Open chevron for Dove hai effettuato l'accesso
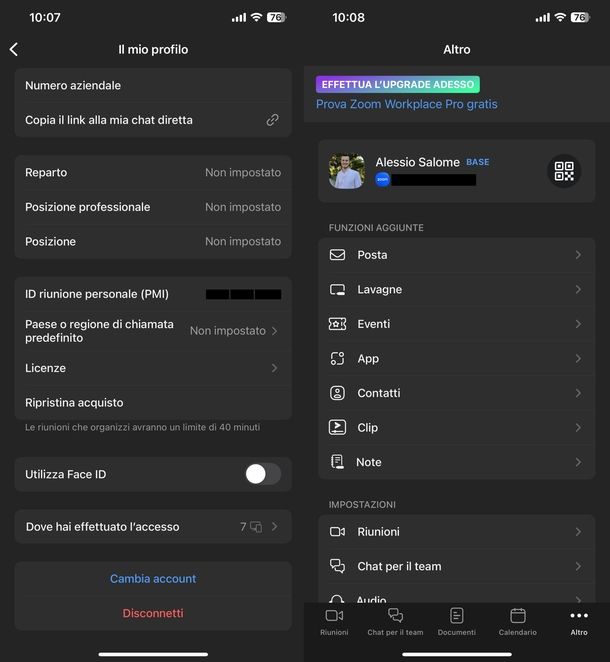Viewport: 610px width, 662px height. (x=275, y=526)
